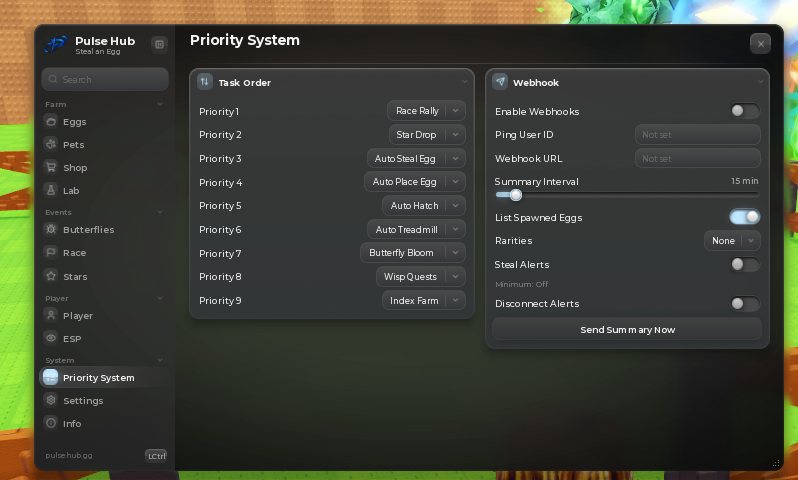Click the Stars star icon
798x480 pixels.
click(51, 276)
